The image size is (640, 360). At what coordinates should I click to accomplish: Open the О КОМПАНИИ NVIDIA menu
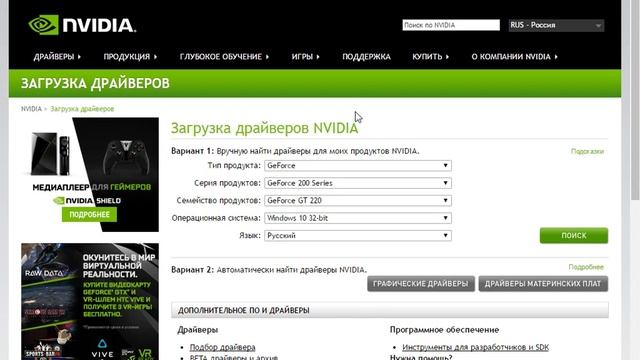click(514, 57)
